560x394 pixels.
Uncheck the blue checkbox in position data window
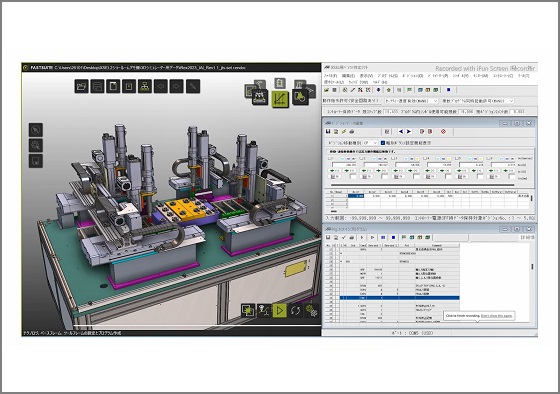(383, 143)
